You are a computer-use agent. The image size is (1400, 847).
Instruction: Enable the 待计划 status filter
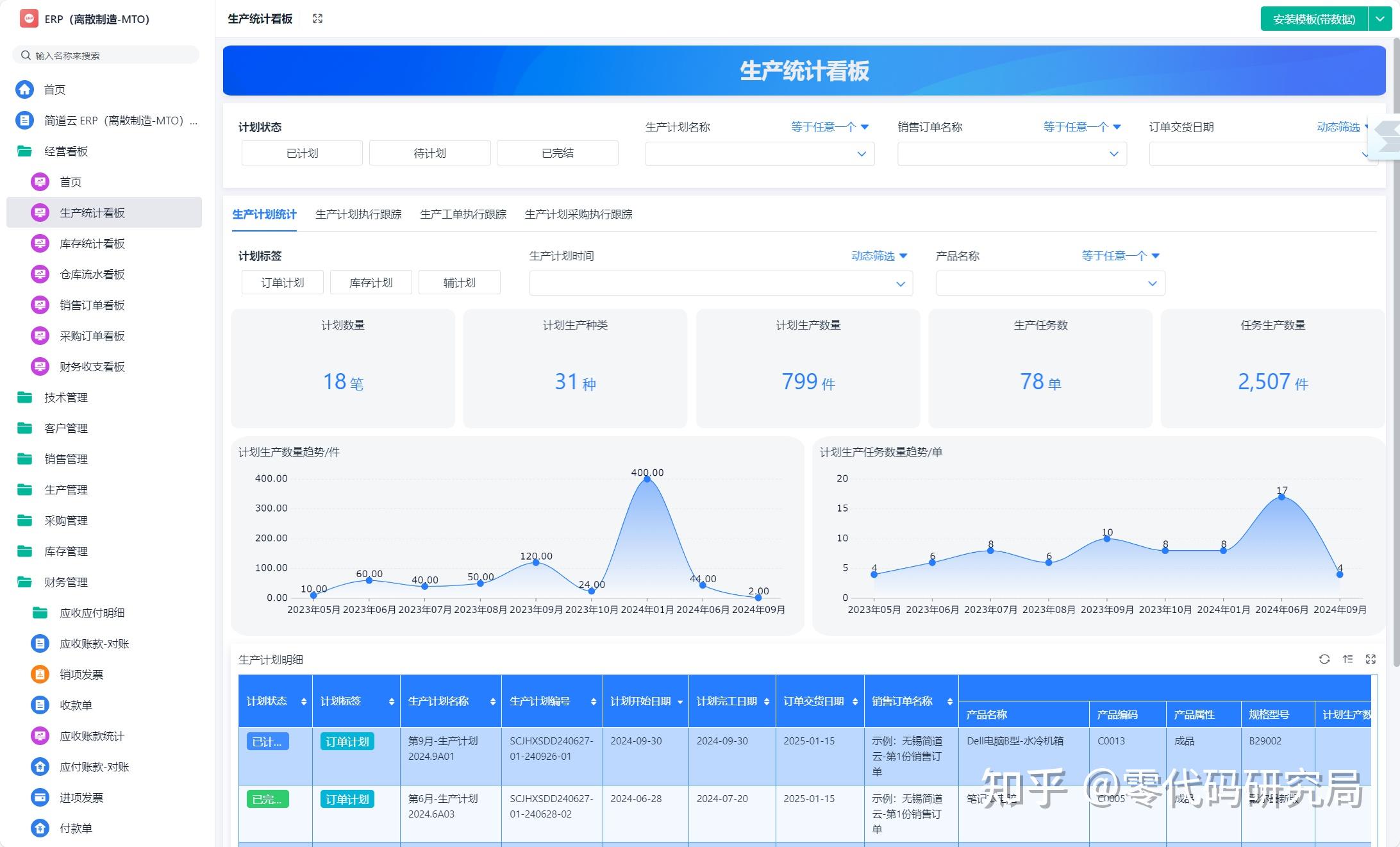point(429,153)
